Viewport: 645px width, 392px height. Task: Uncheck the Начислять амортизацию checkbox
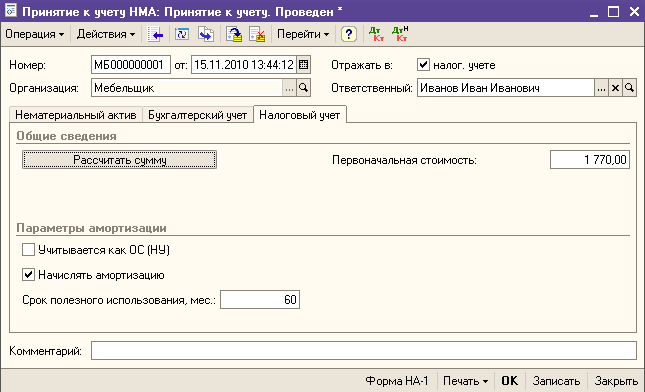28,275
